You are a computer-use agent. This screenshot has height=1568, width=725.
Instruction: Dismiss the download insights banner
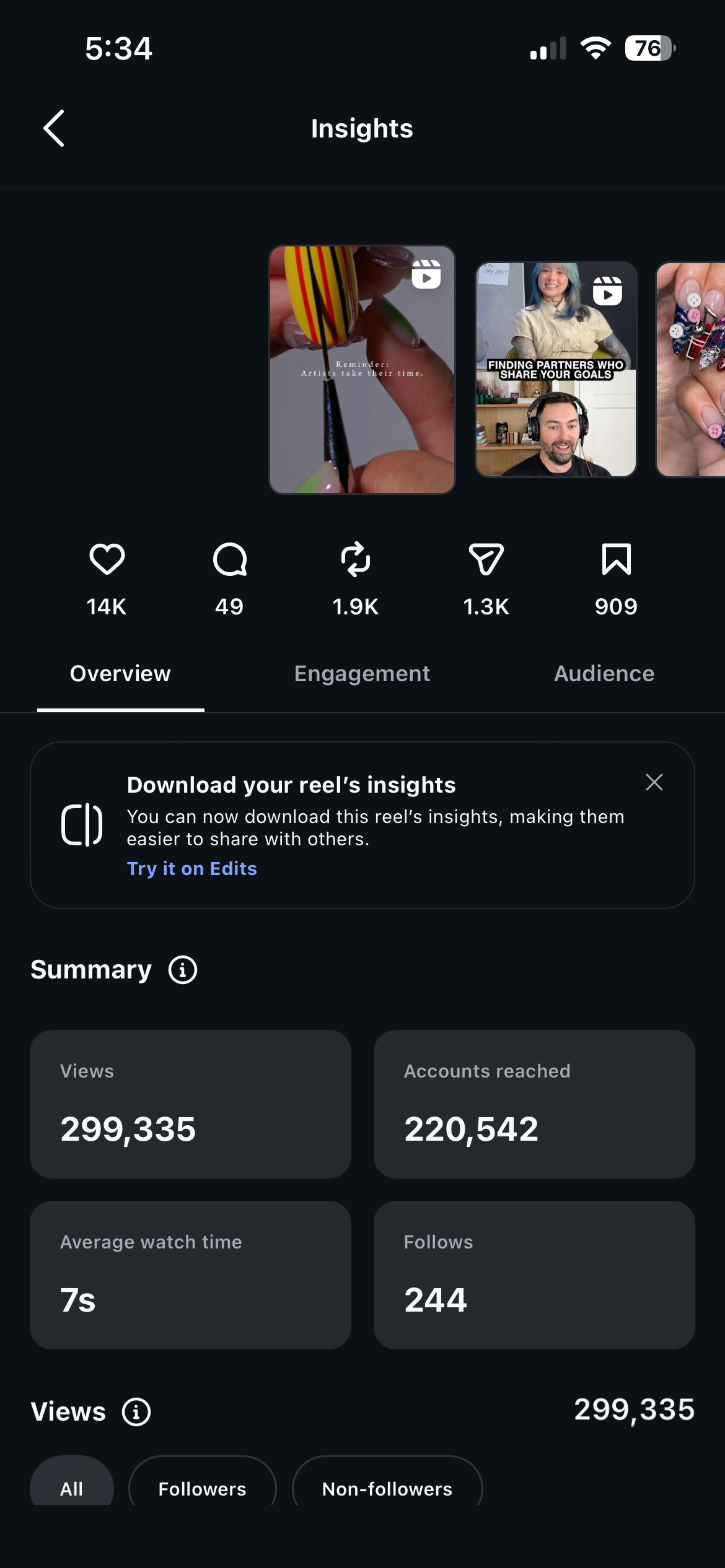[654, 782]
